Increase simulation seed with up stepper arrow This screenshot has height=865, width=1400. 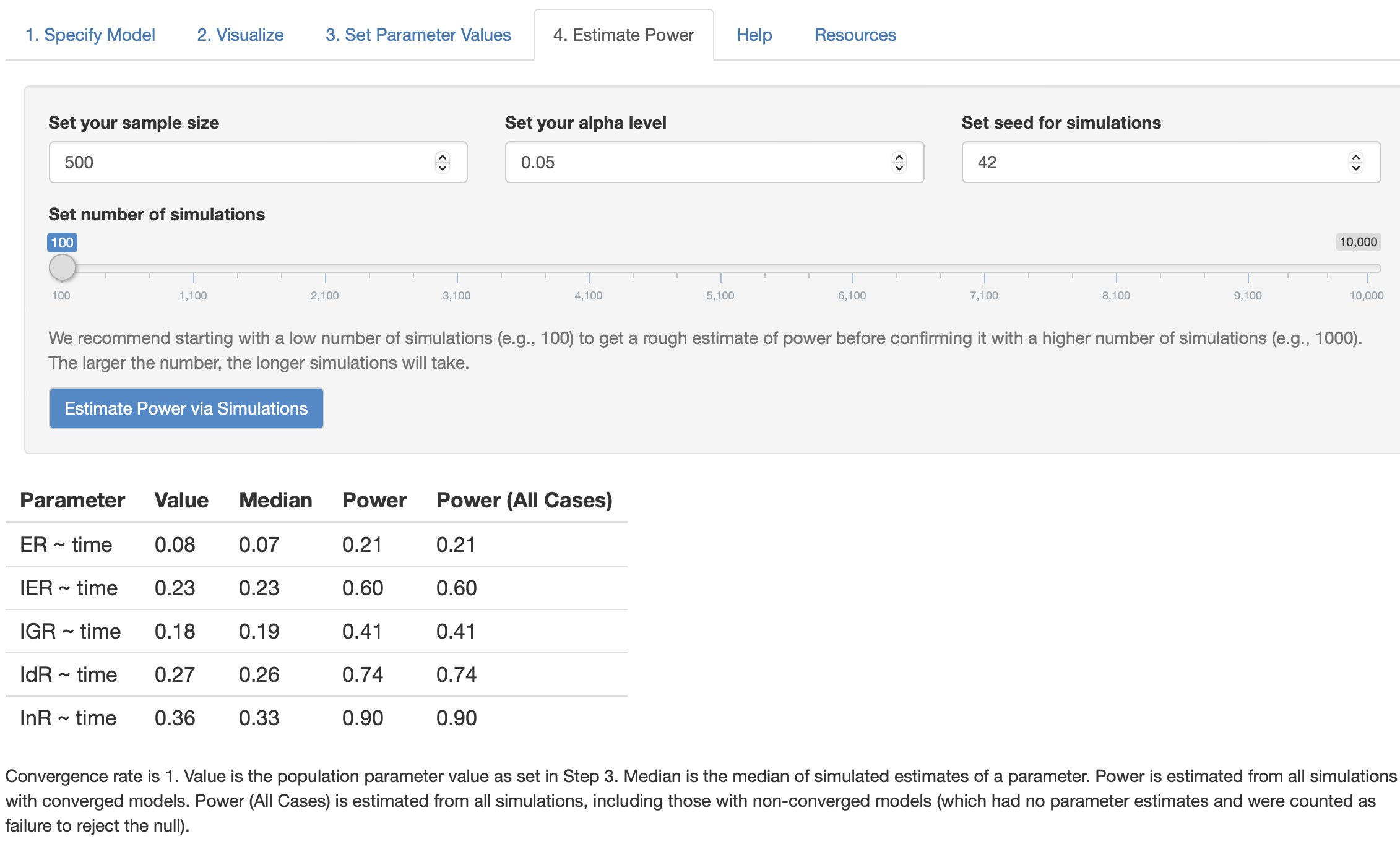(1355, 157)
